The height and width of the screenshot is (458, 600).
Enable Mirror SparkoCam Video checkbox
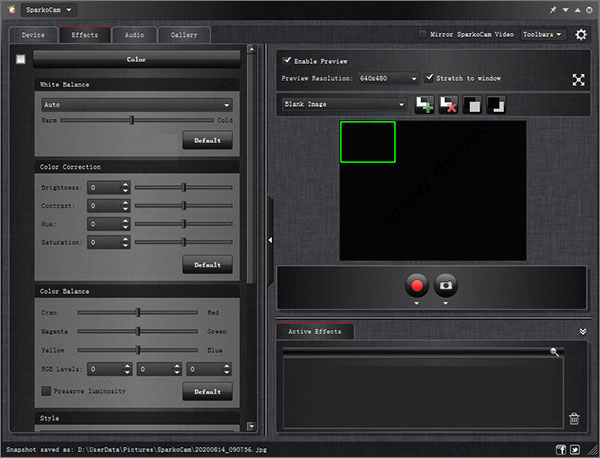(x=422, y=34)
